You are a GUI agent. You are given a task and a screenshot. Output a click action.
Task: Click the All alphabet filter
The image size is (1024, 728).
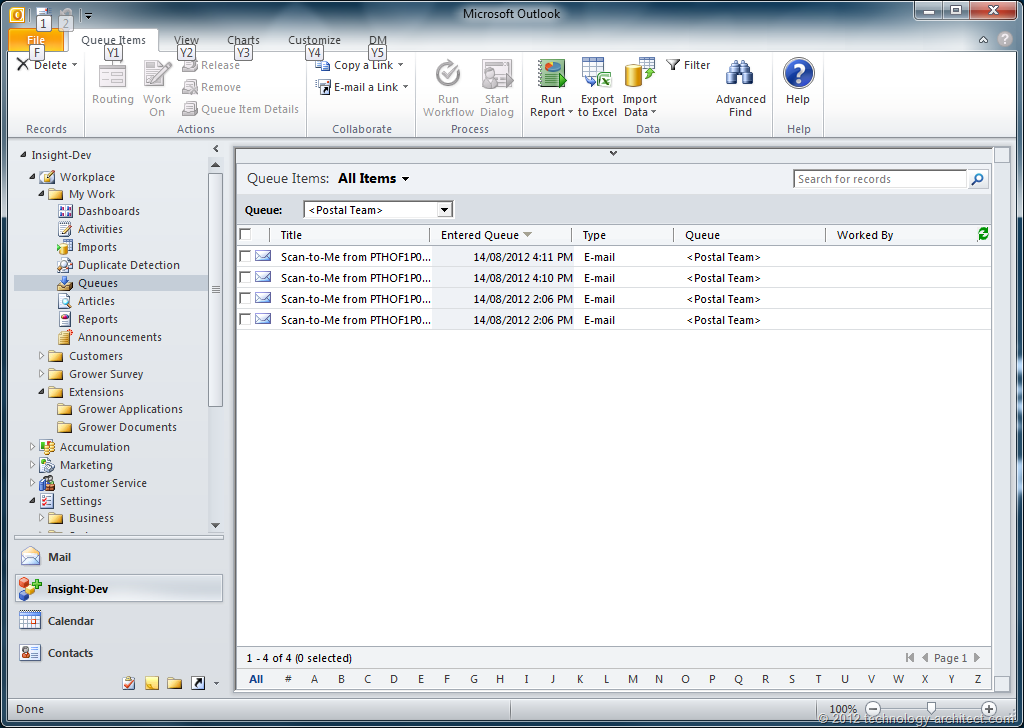[256, 679]
